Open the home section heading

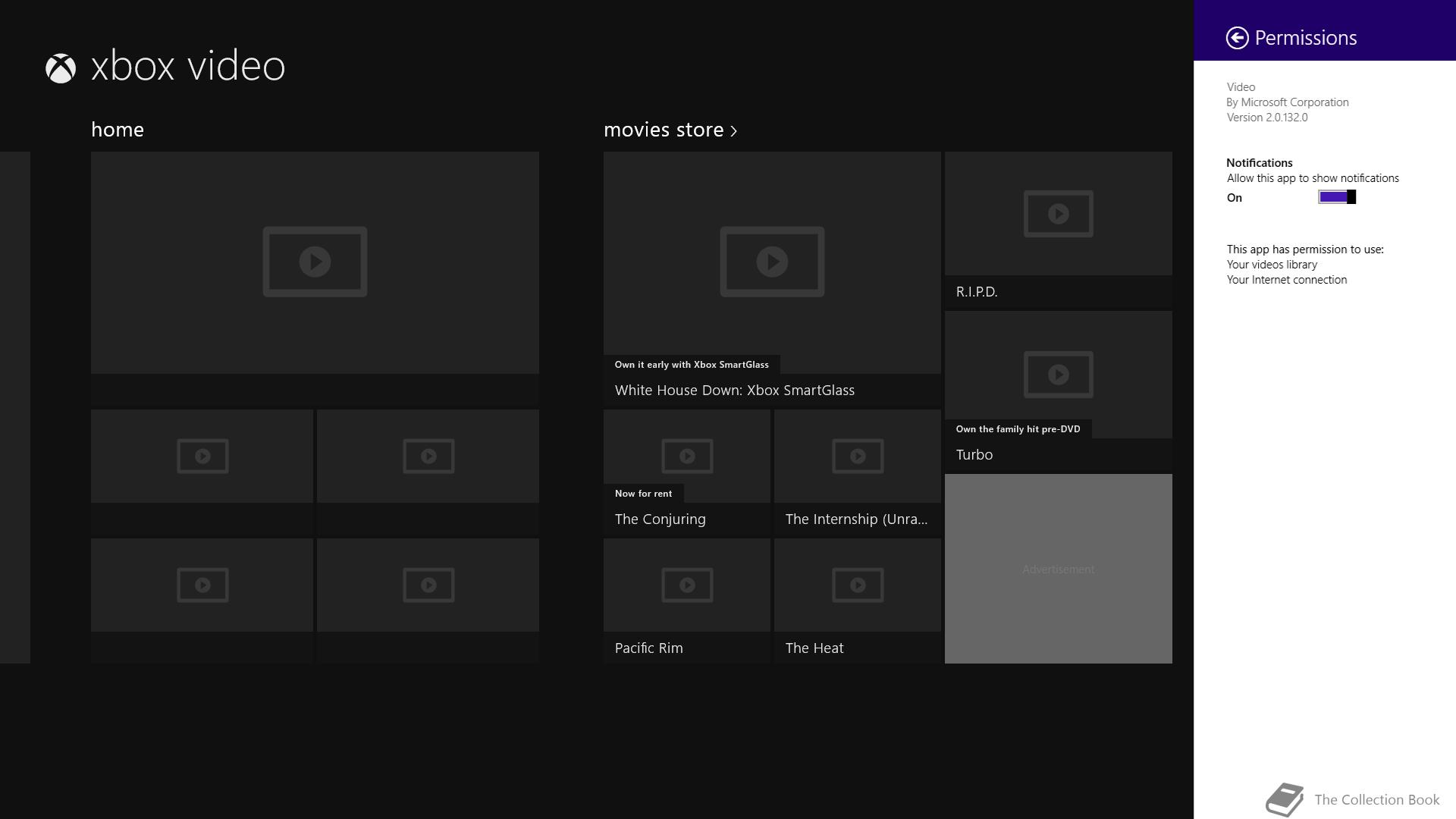click(118, 130)
